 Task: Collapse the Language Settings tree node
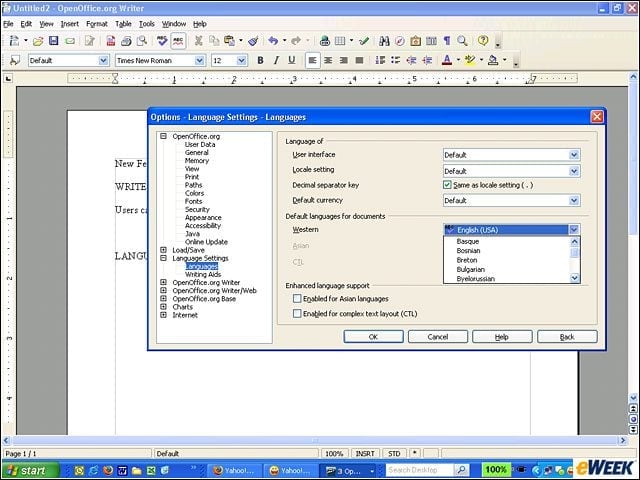click(163, 258)
